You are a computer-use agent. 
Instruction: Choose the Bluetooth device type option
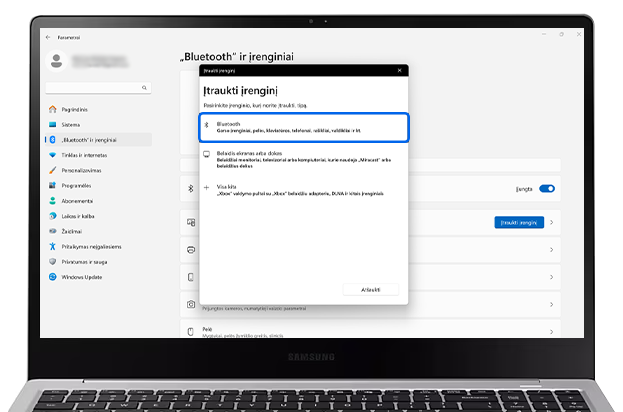(303, 127)
